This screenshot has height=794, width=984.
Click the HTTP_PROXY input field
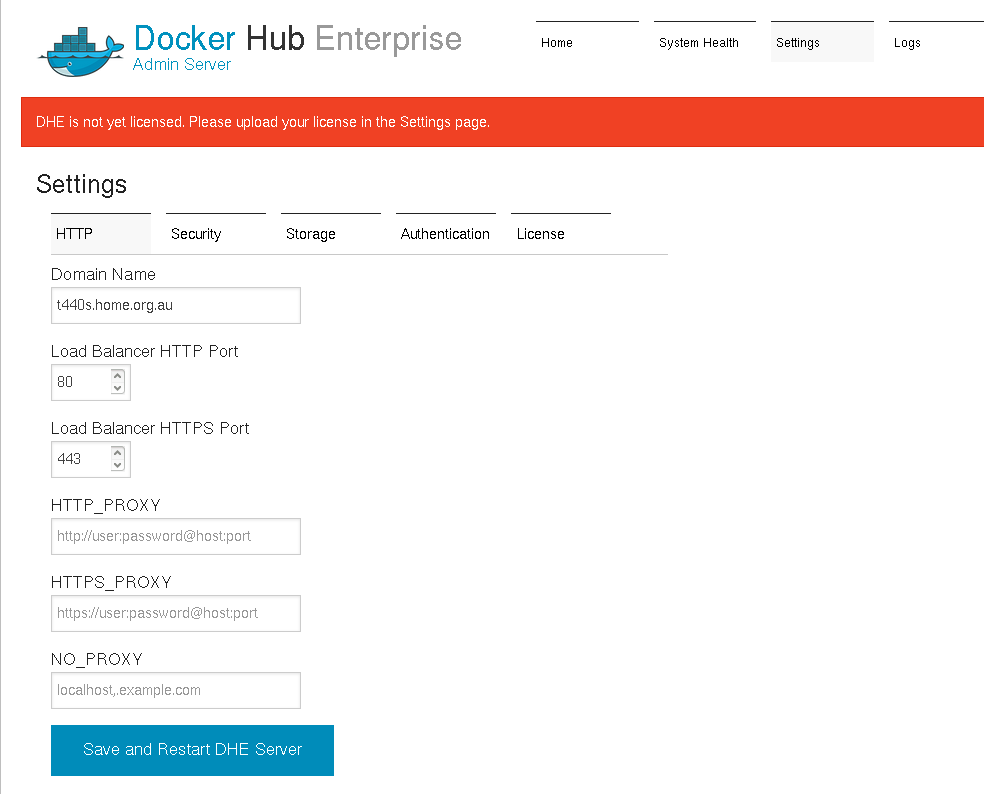(175, 536)
